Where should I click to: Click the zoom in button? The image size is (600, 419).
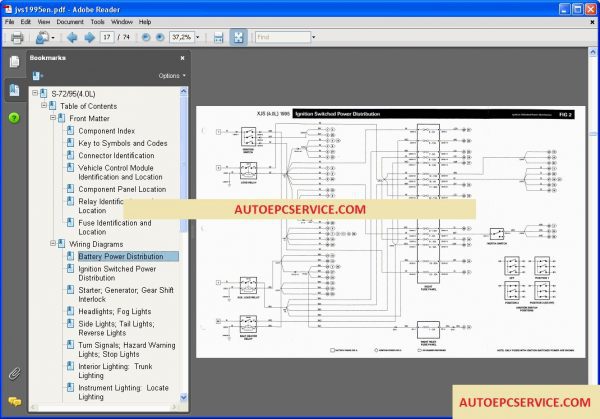160,37
